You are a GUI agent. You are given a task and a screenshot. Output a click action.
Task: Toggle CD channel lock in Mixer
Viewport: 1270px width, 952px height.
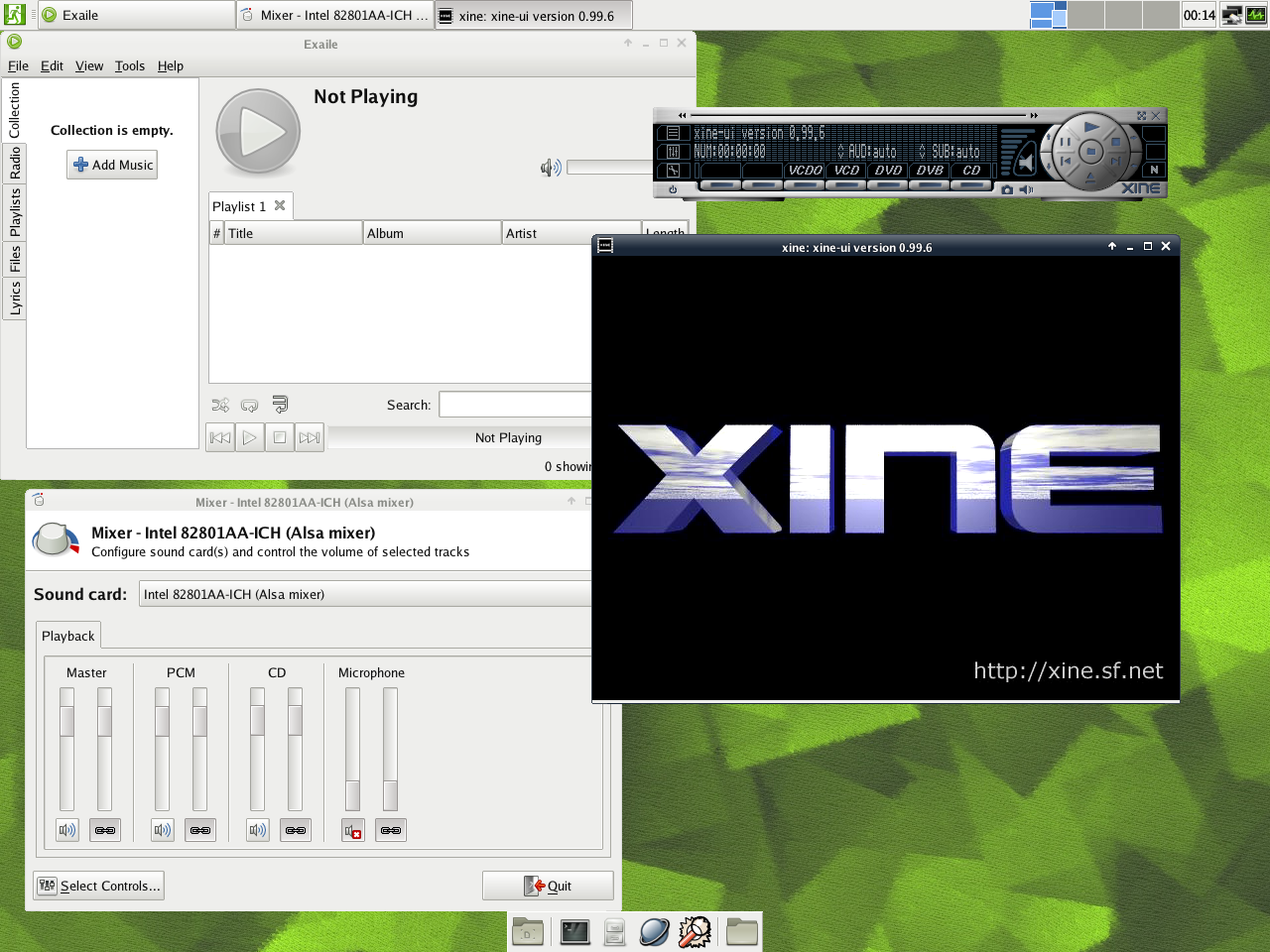coord(296,830)
